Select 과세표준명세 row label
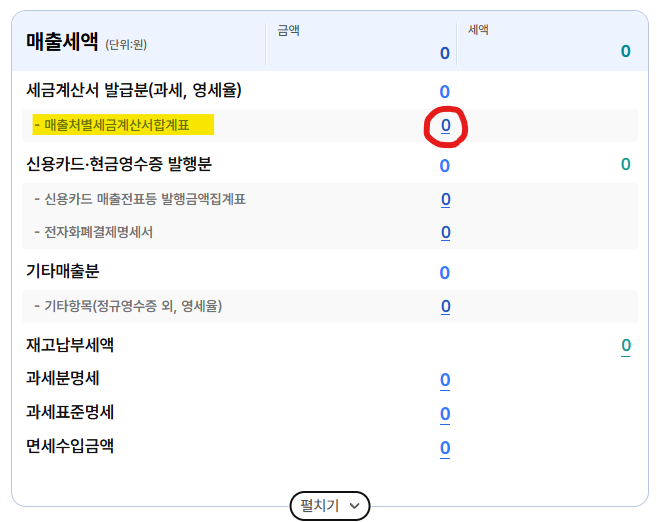Image resolution: width=657 pixels, height=522 pixels. pyautogui.click(x=70, y=412)
